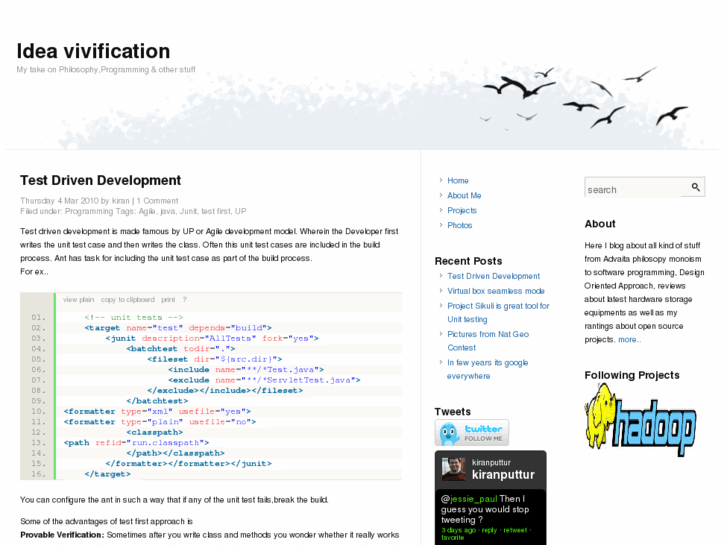Image resolution: width=727 pixels, height=545 pixels.
Task: Open Test Driven Development post title
Action: tap(100, 180)
